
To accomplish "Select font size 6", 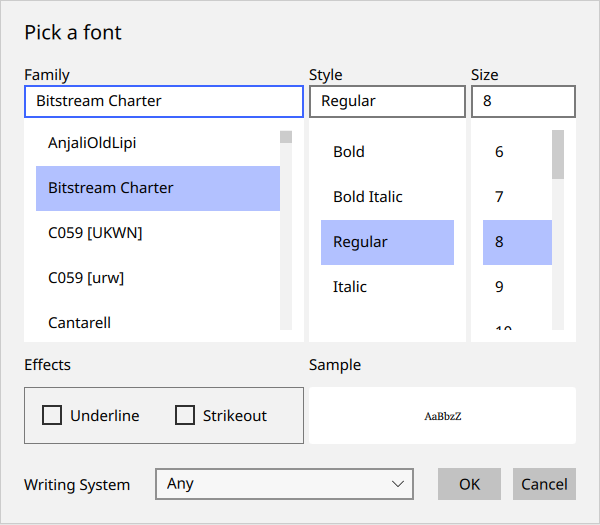I will pyautogui.click(x=499, y=152).
